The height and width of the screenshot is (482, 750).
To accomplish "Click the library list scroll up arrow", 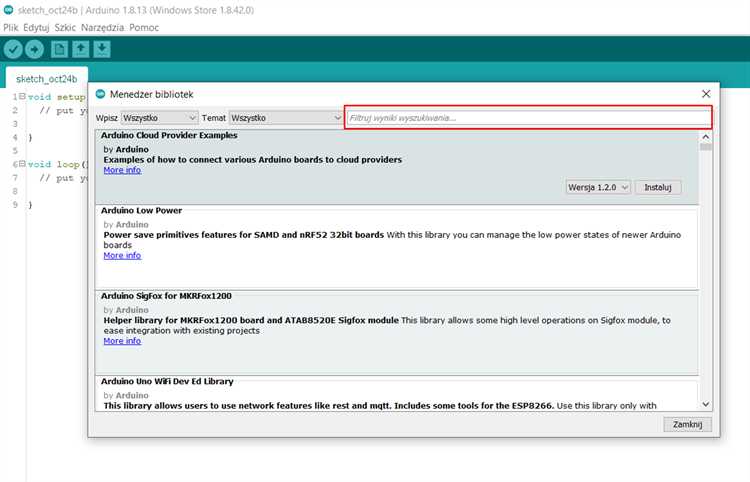I will click(x=706, y=137).
